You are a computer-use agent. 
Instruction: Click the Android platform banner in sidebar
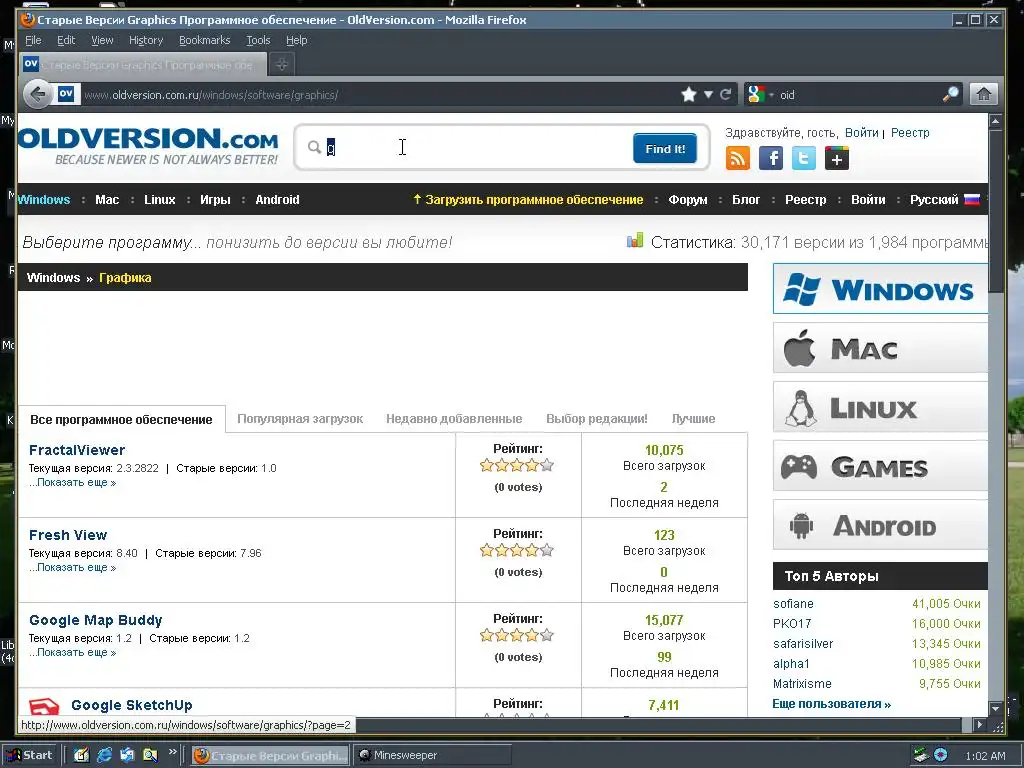(x=880, y=525)
